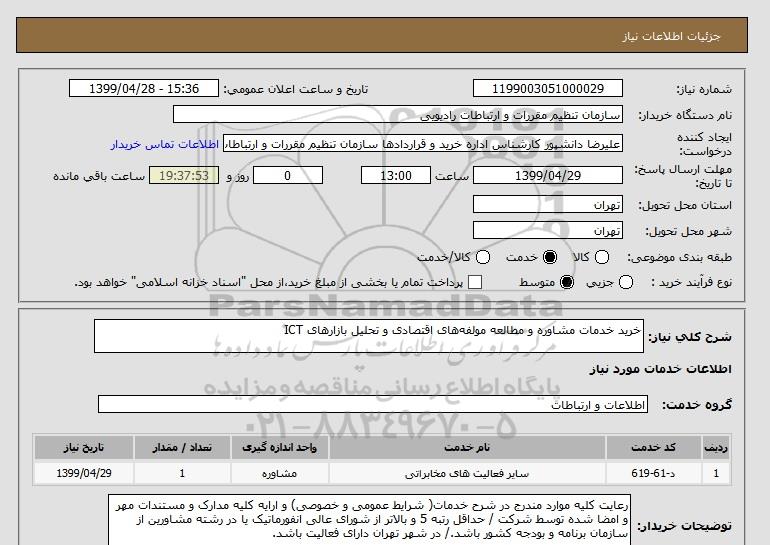Click the deadline hour field 13:00
The height and width of the screenshot is (545, 770).
[396, 175]
